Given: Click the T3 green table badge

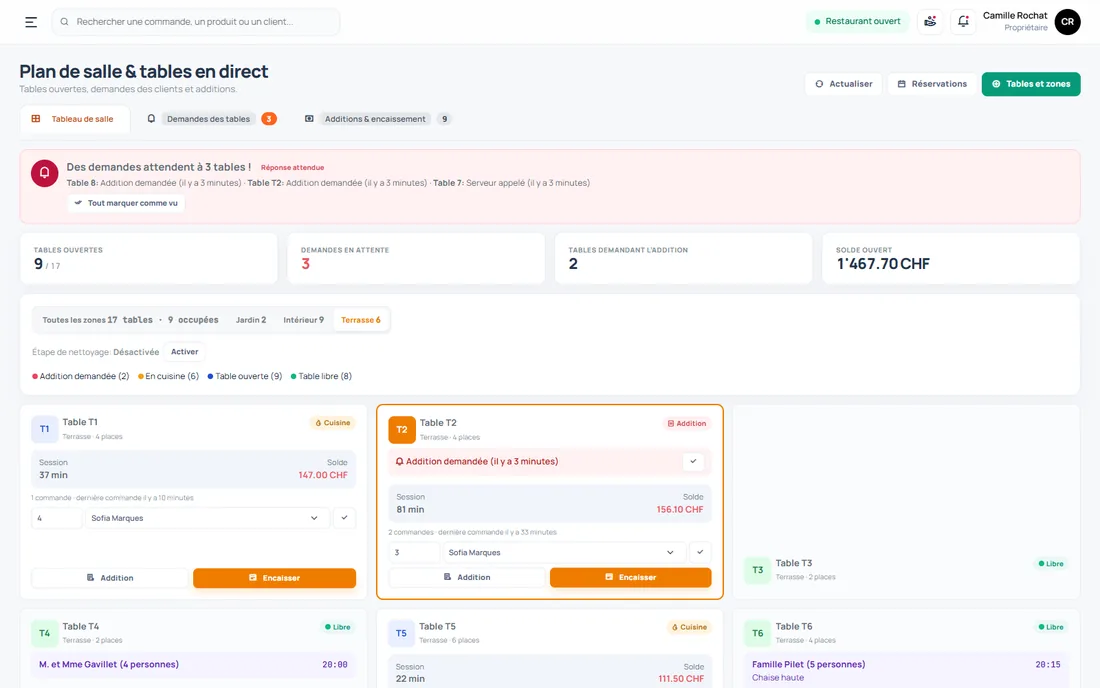Looking at the screenshot, I should point(758,569).
